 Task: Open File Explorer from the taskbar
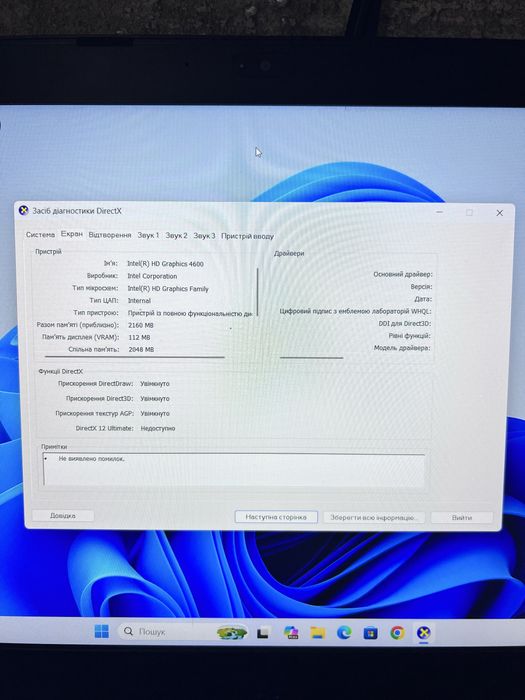click(317, 632)
